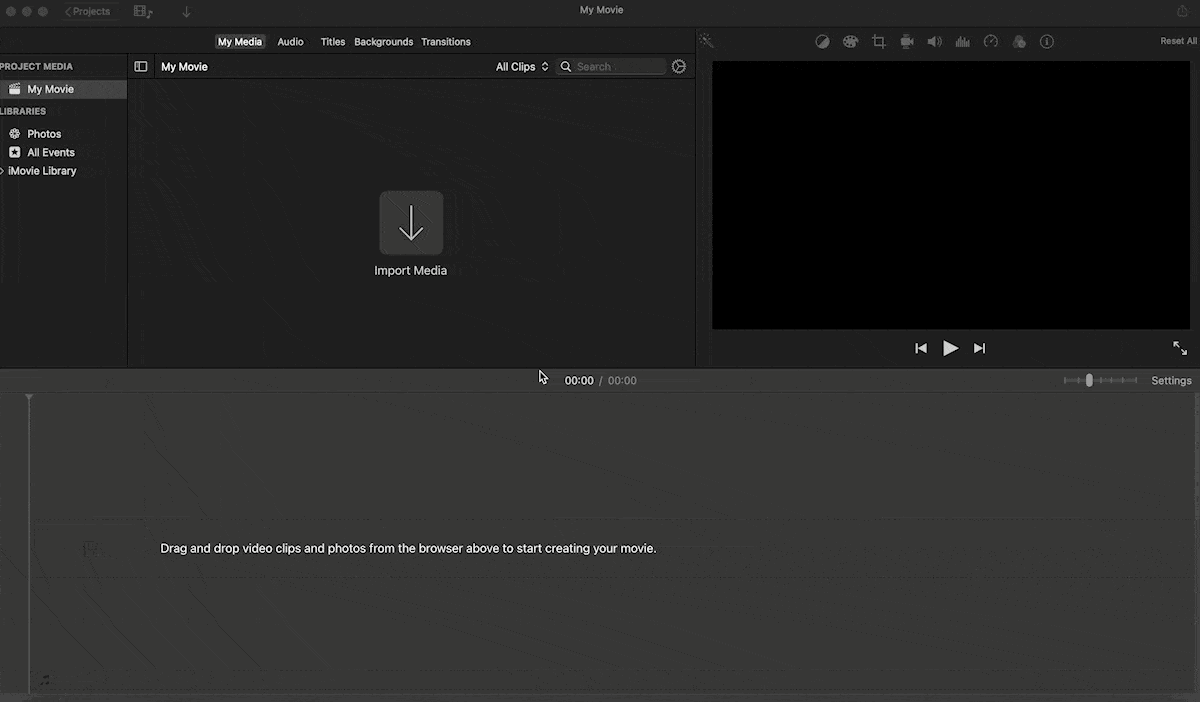This screenshot has width=1200, height=702.
Task: Open noise reduction and equalizer
Action: coord(963,42)
